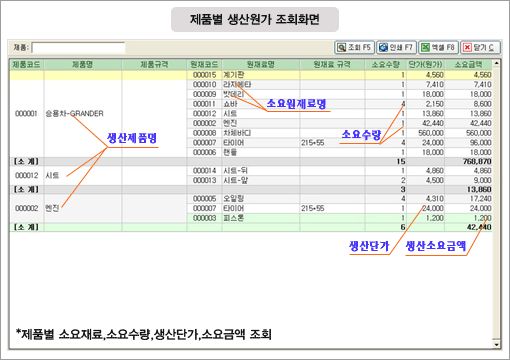The width and height of the screenshot is (510, 360).
Task: Select material code 000013 cell
Action: (x=205, y=180)
